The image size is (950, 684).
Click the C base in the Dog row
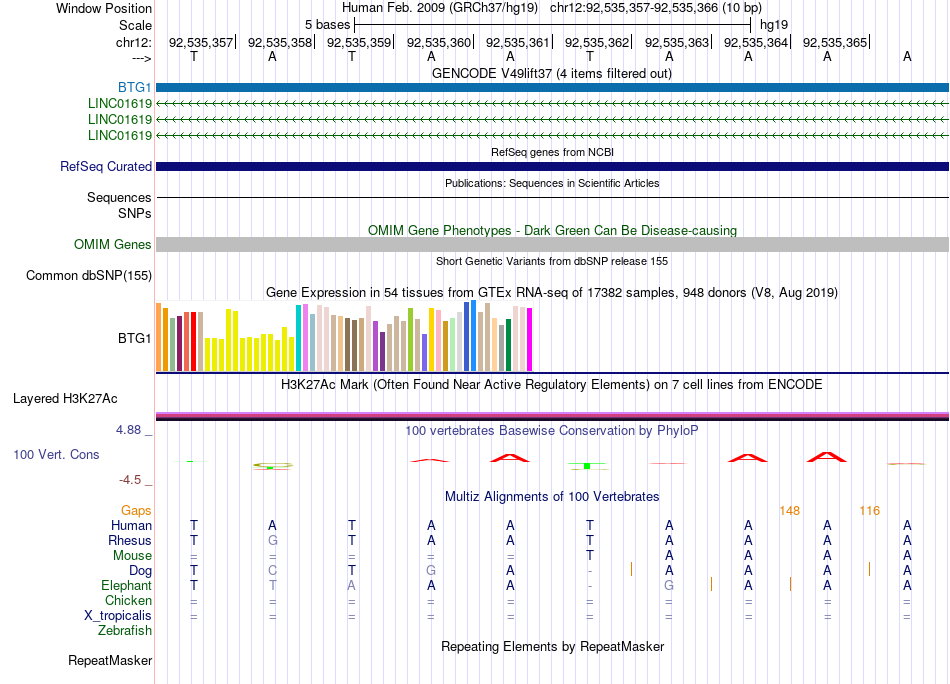tap(273, 570)
